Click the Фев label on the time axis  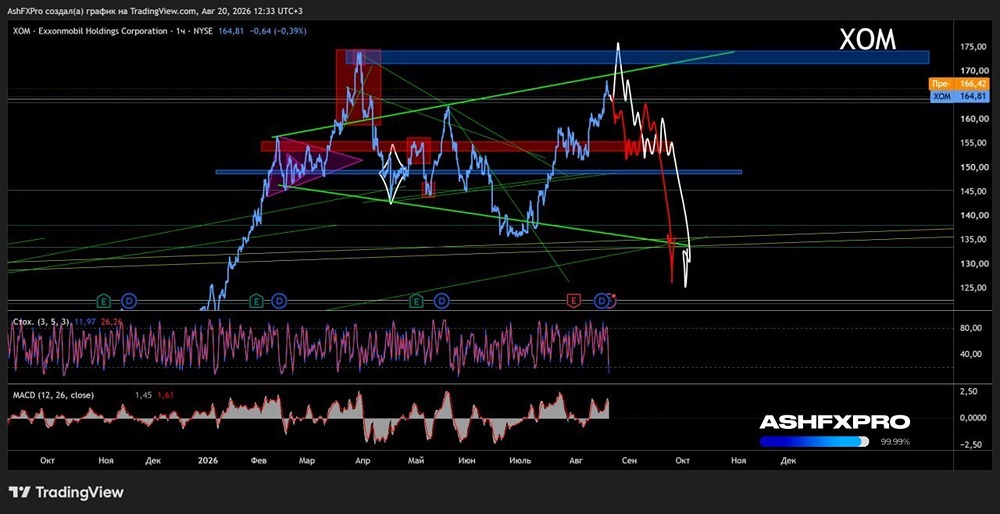coord(258,459)
